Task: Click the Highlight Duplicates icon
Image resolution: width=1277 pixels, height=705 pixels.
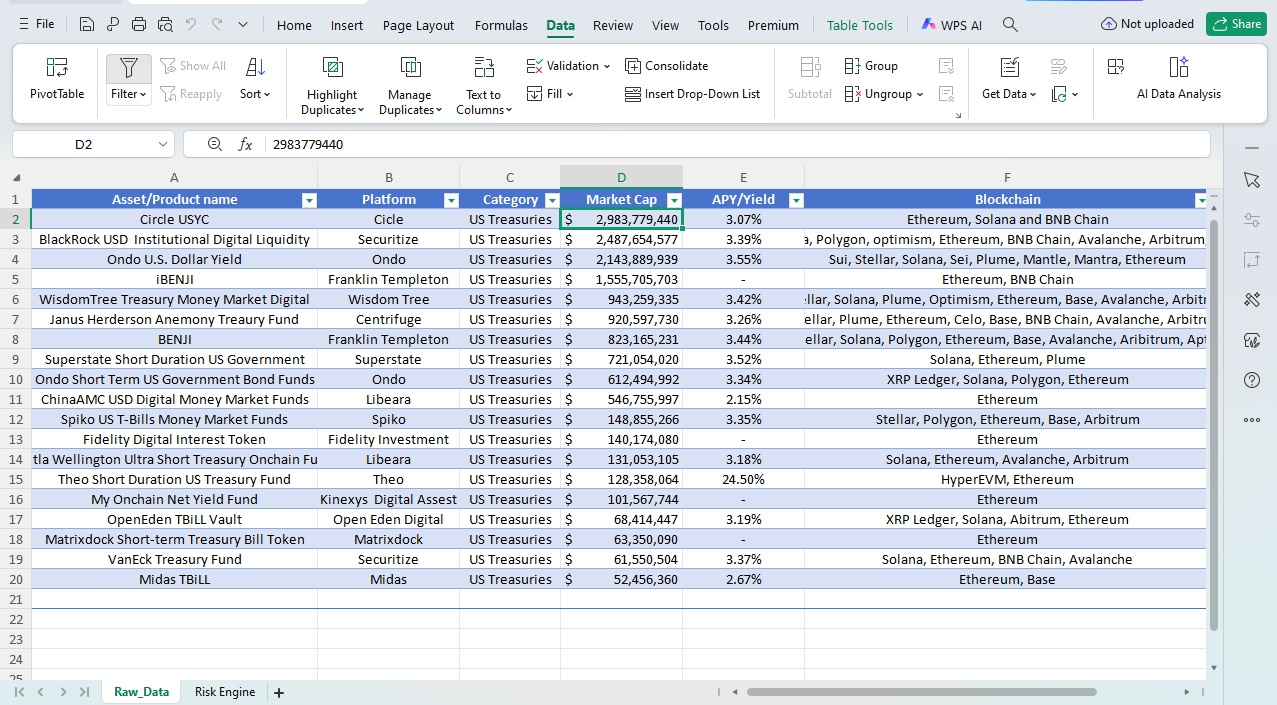Action: tap(332, 67)
